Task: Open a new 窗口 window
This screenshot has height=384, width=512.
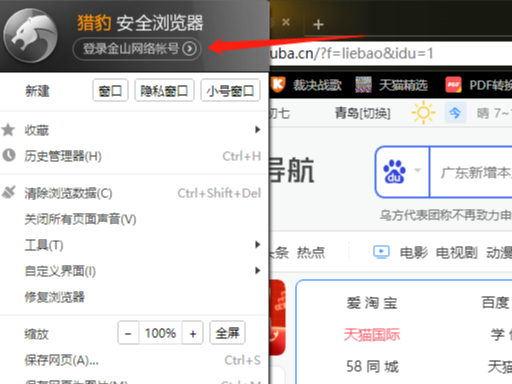Action: coord(110,90)
